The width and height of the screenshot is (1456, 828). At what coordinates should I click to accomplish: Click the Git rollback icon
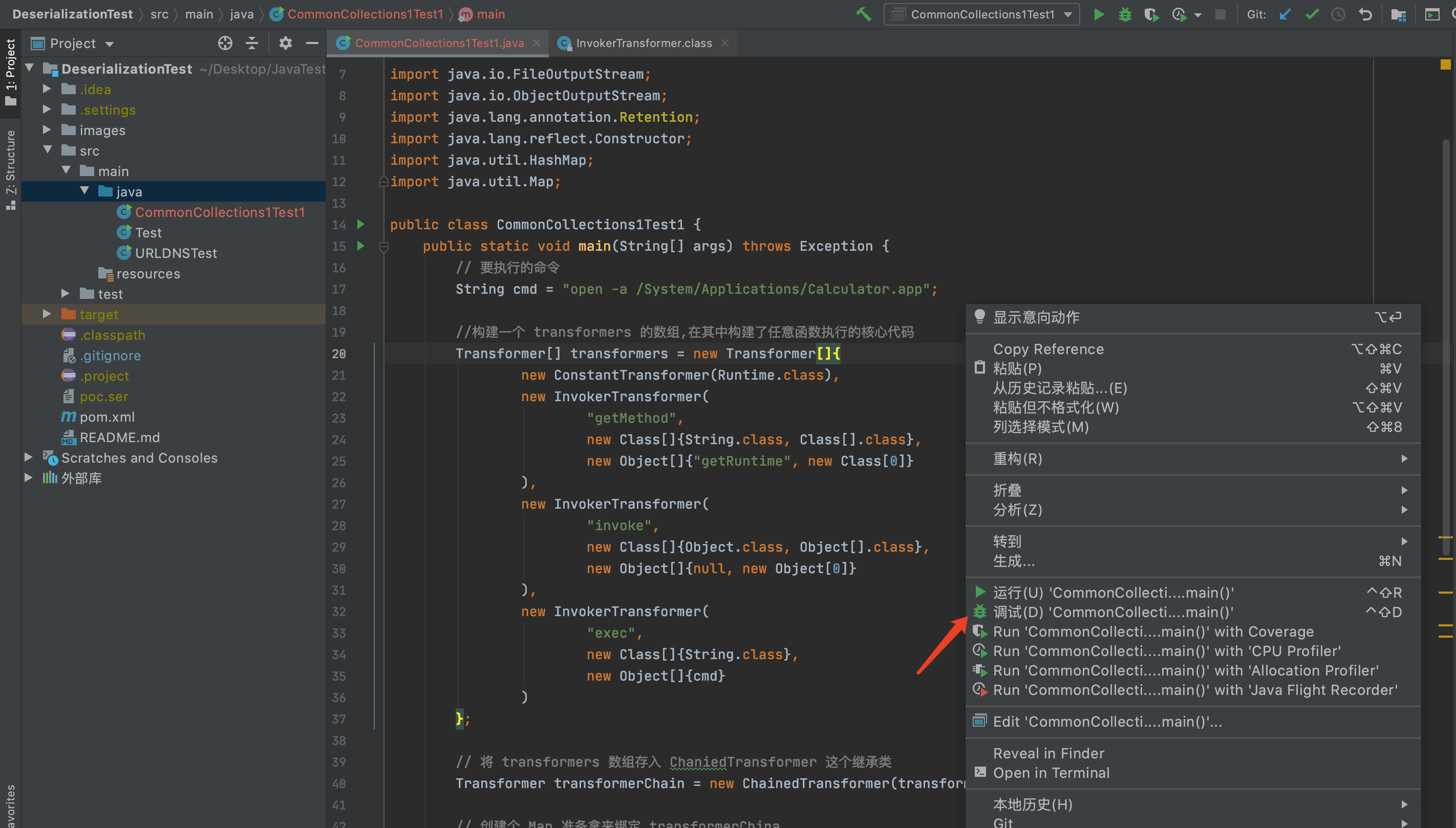click(x=1365, y=14)
